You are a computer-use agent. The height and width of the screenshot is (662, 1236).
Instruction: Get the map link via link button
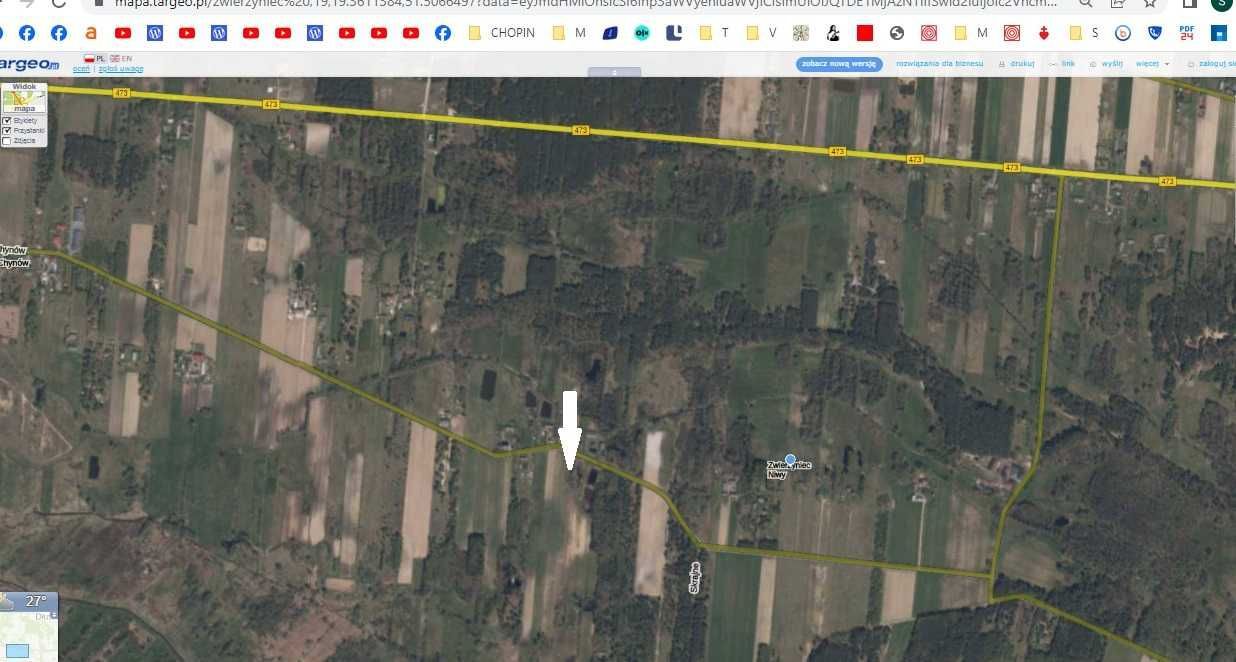pyautogui.click(x=1062, y=63)
